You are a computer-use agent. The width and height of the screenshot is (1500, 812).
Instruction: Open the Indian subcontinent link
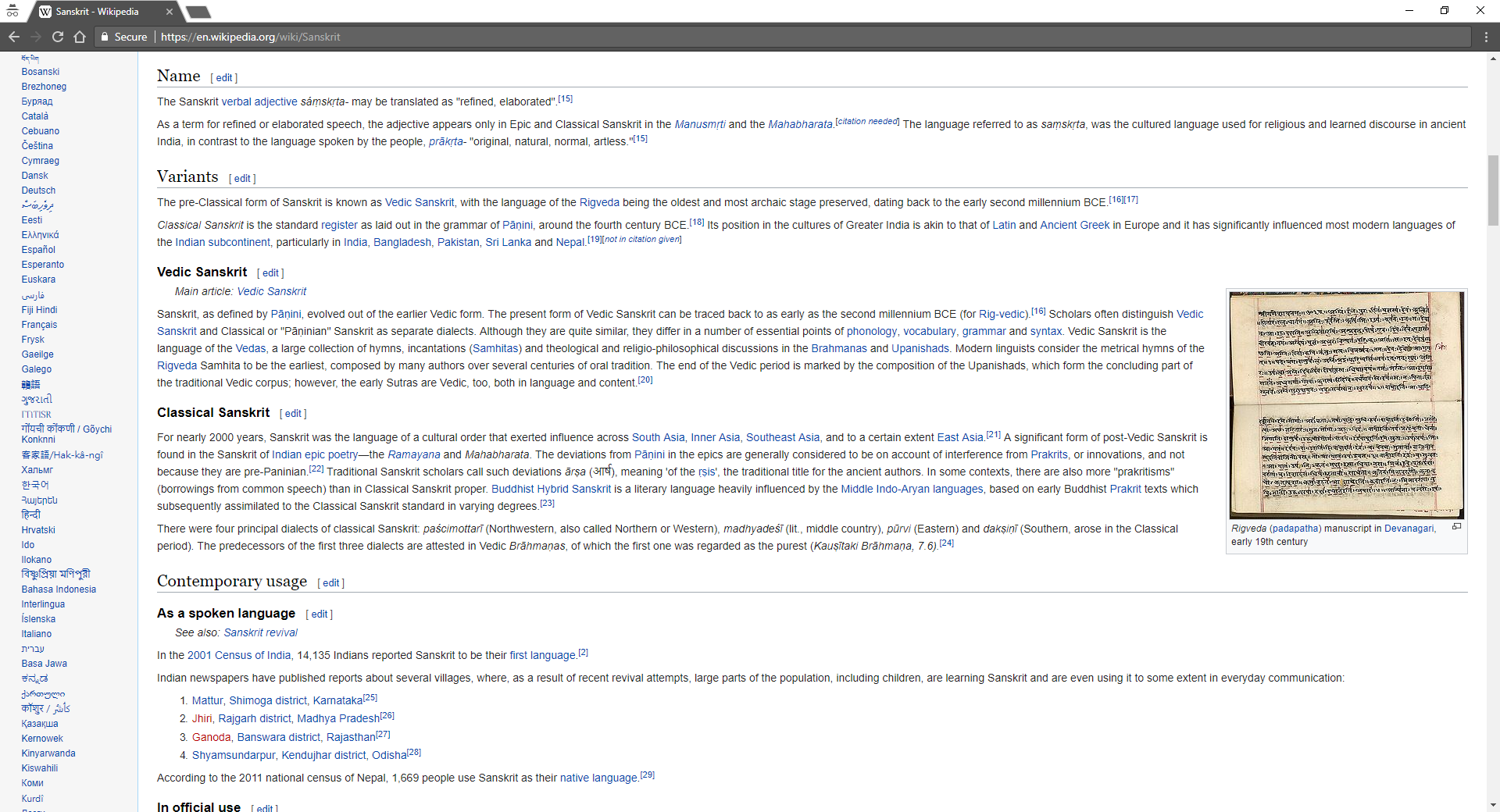223,242
